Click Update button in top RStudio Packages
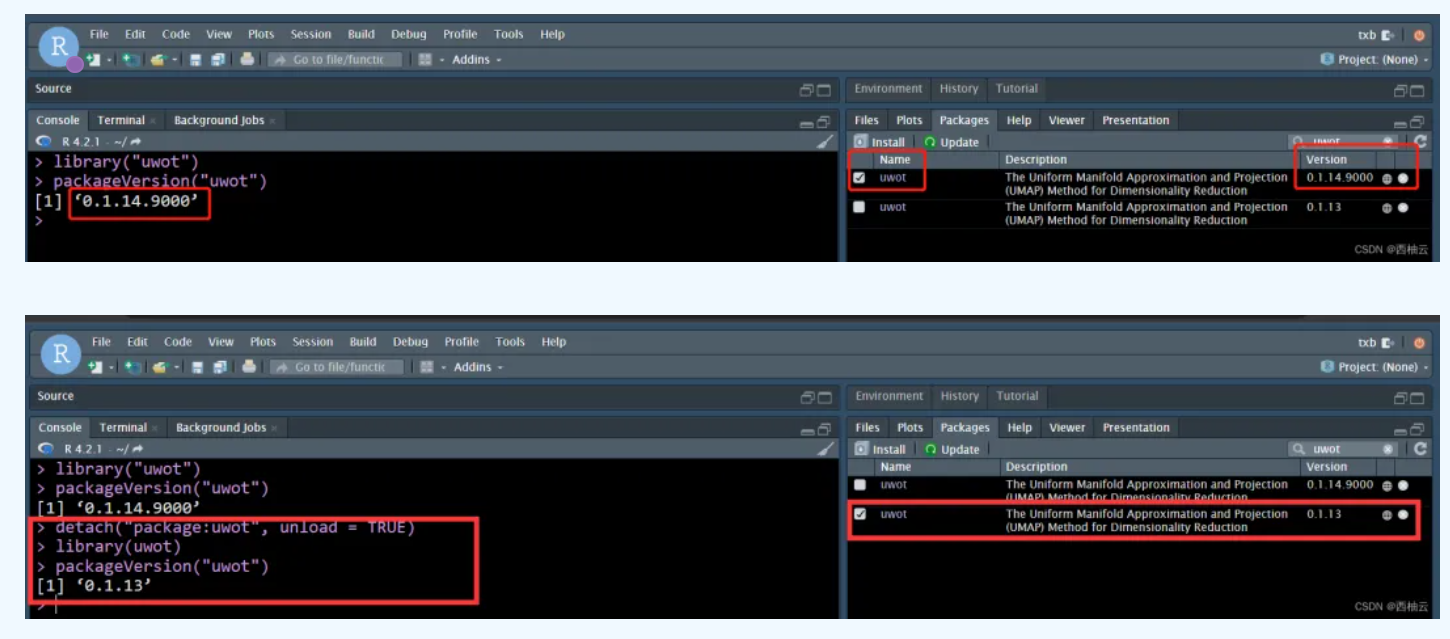Screen dimensions: 1450x639 (951, 142)
